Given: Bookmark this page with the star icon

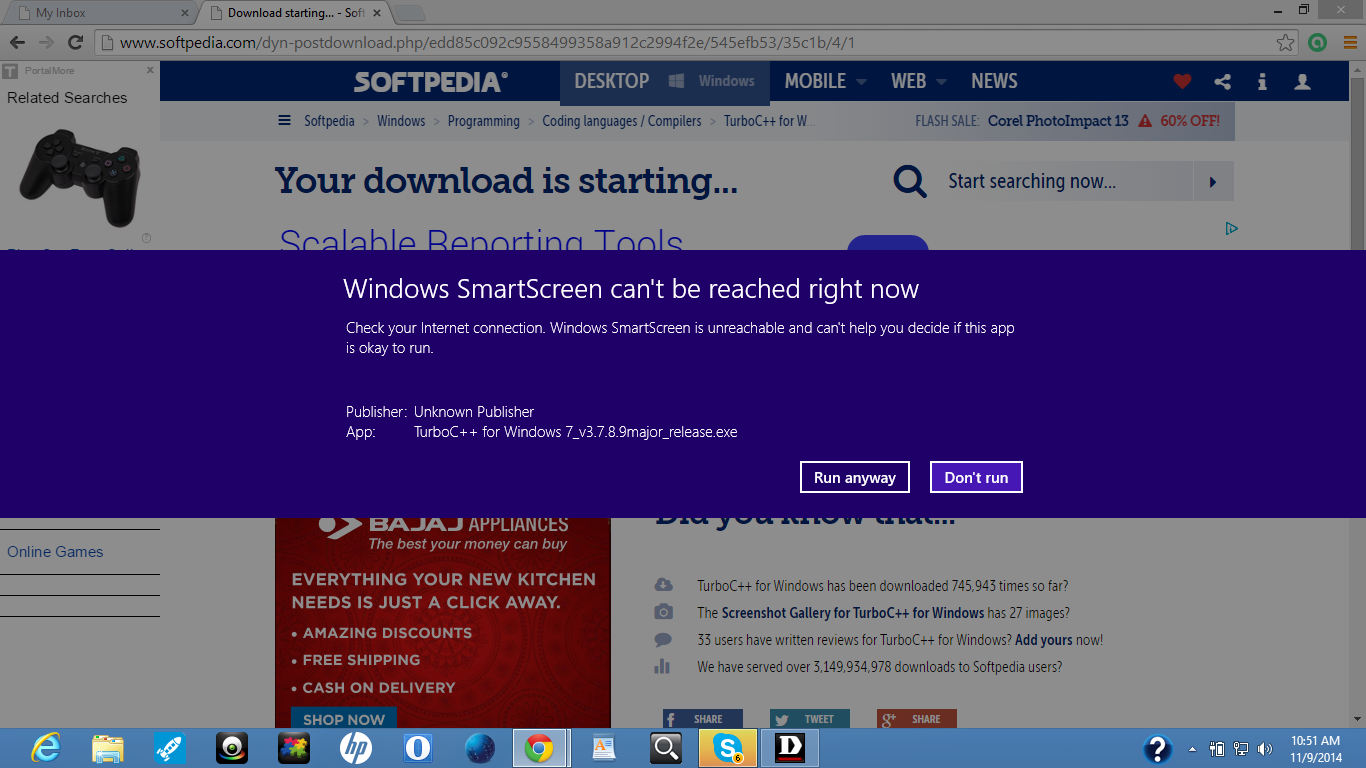Looking at the screenshot, I should tap(1286, 42).
